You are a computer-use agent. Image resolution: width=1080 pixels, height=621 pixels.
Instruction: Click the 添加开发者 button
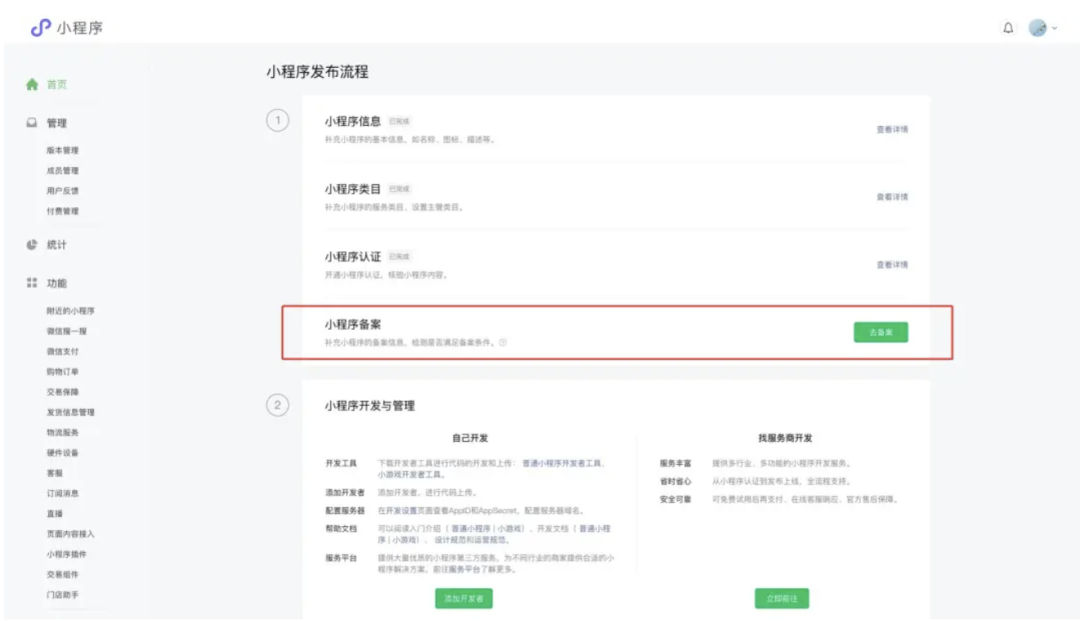[462, 598]
